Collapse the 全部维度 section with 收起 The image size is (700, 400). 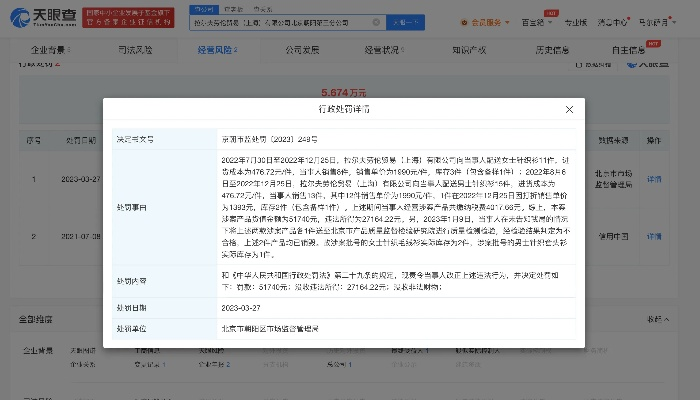click(658, 319)
